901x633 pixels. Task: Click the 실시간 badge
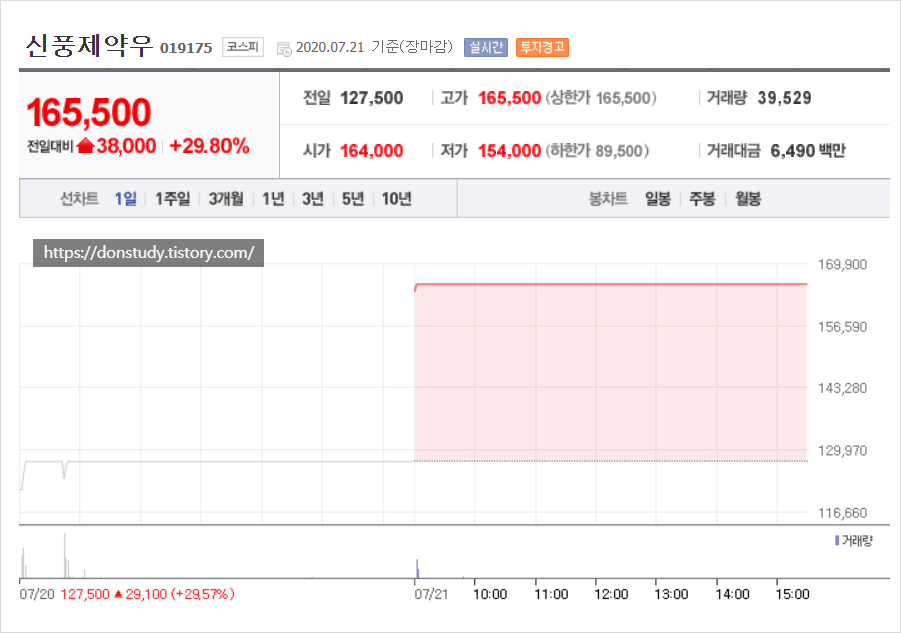[x=486, y=47]
